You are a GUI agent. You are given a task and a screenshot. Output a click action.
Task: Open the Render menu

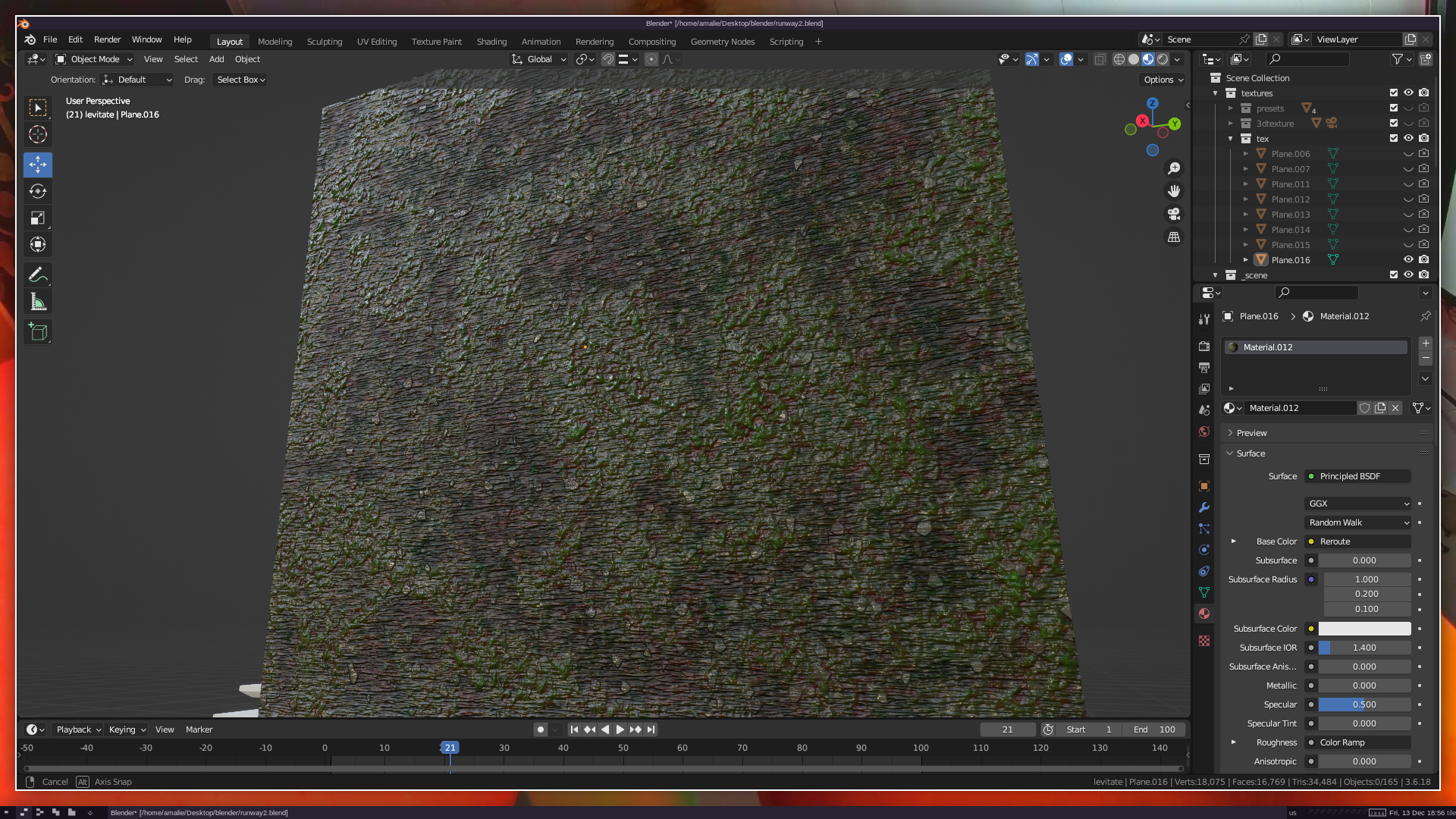[107, 39]
